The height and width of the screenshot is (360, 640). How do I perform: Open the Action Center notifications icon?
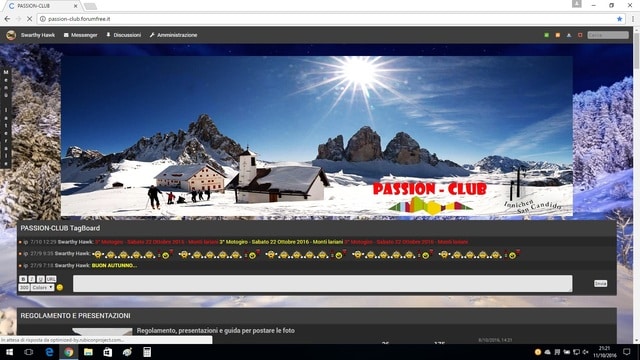point(627,352)
